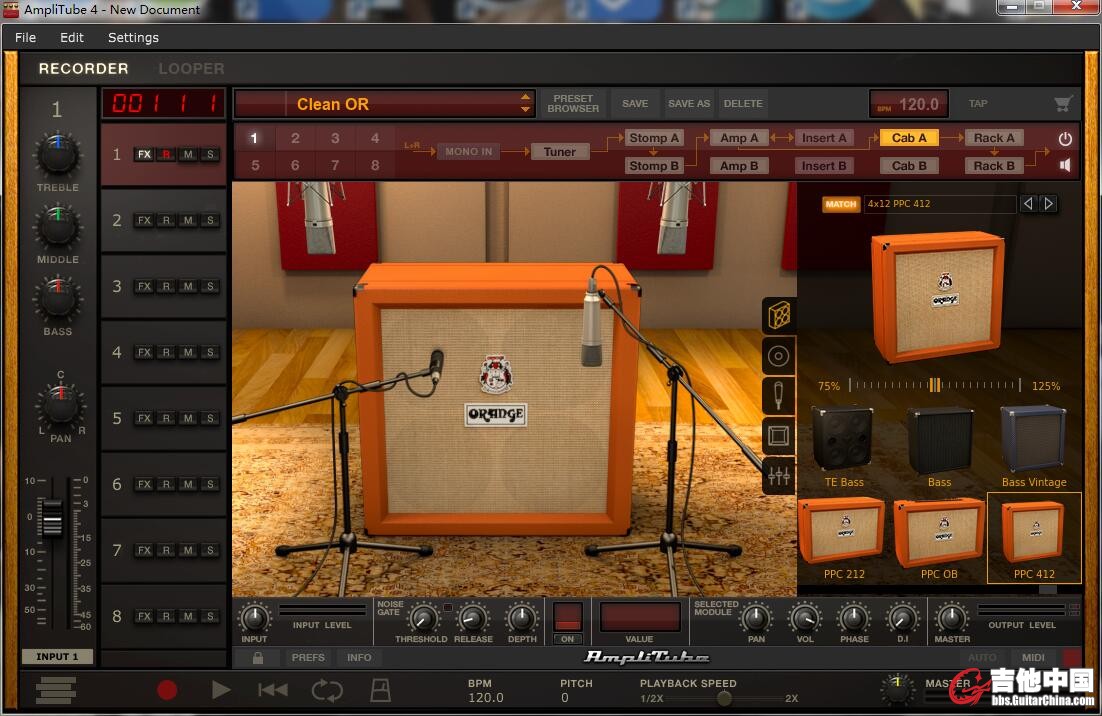Open the microphone selection icon
1102x716 pixels.
(x=779, y=396)
